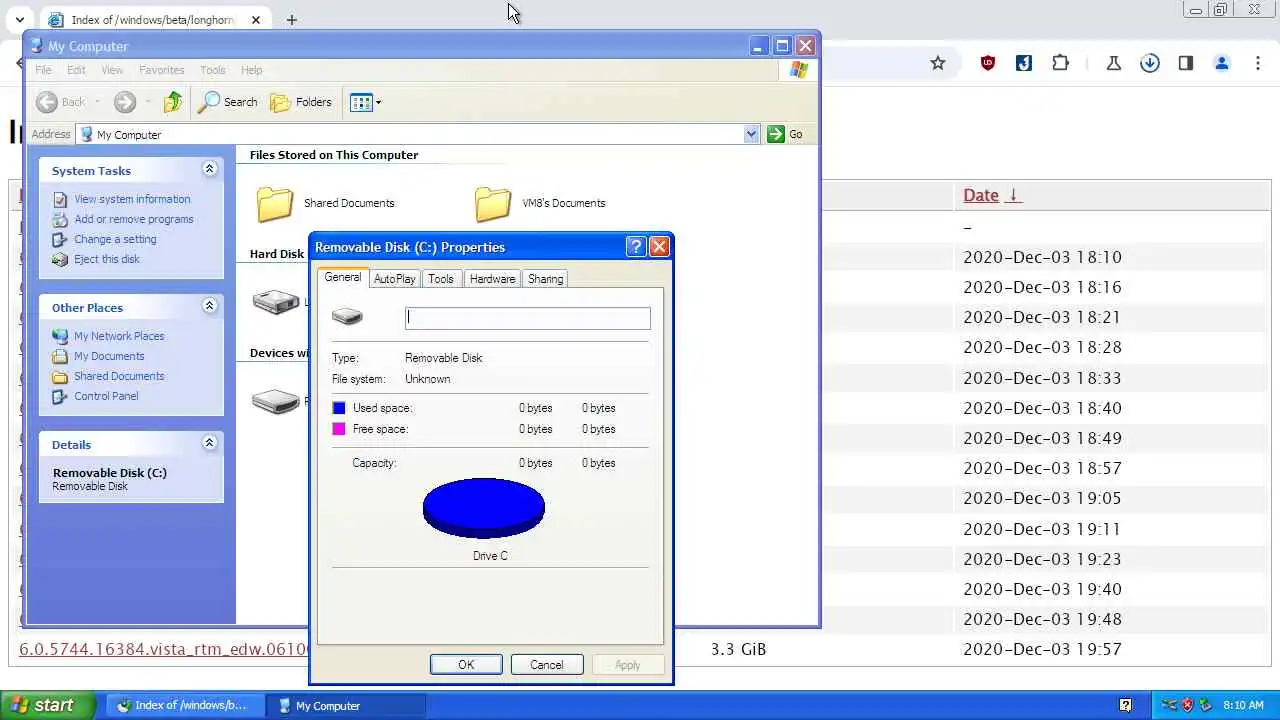Image resolution: width=1280 pixels, height=720 pixels.
Task: Close the Index of /windows browser tab
Action: [x=256, y=20]
